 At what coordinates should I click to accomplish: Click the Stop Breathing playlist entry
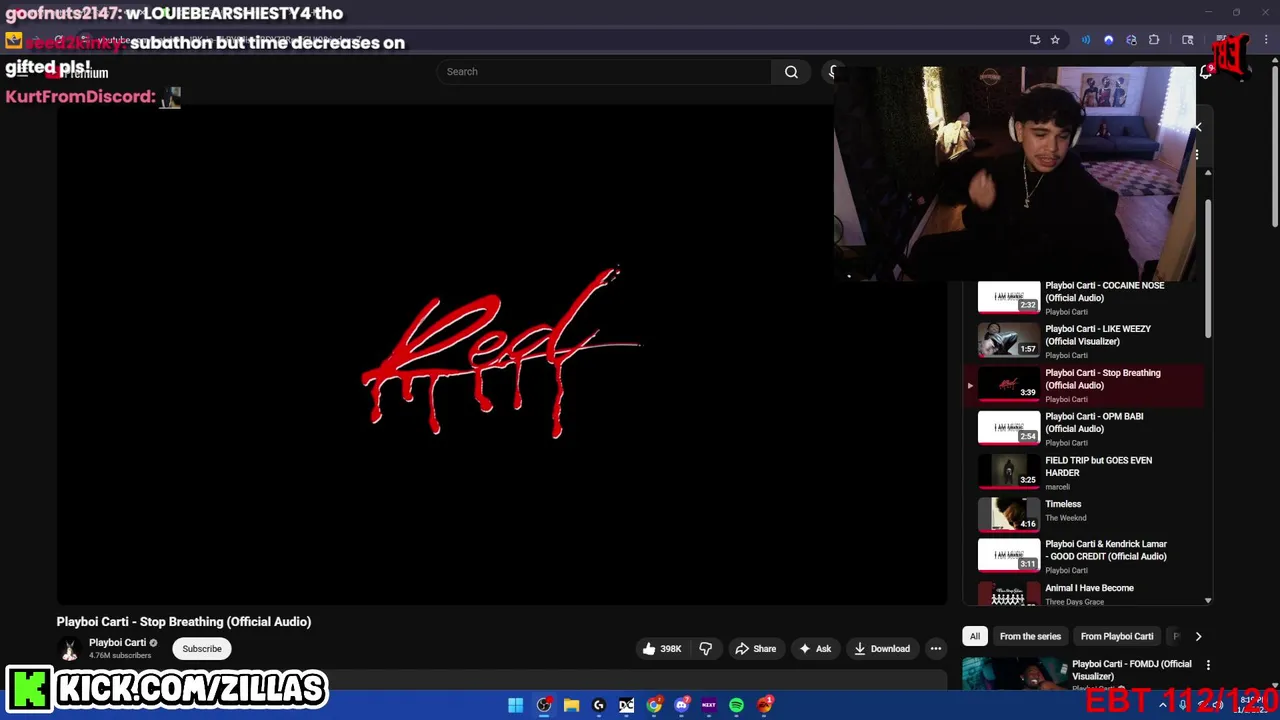click(1085, 385)
